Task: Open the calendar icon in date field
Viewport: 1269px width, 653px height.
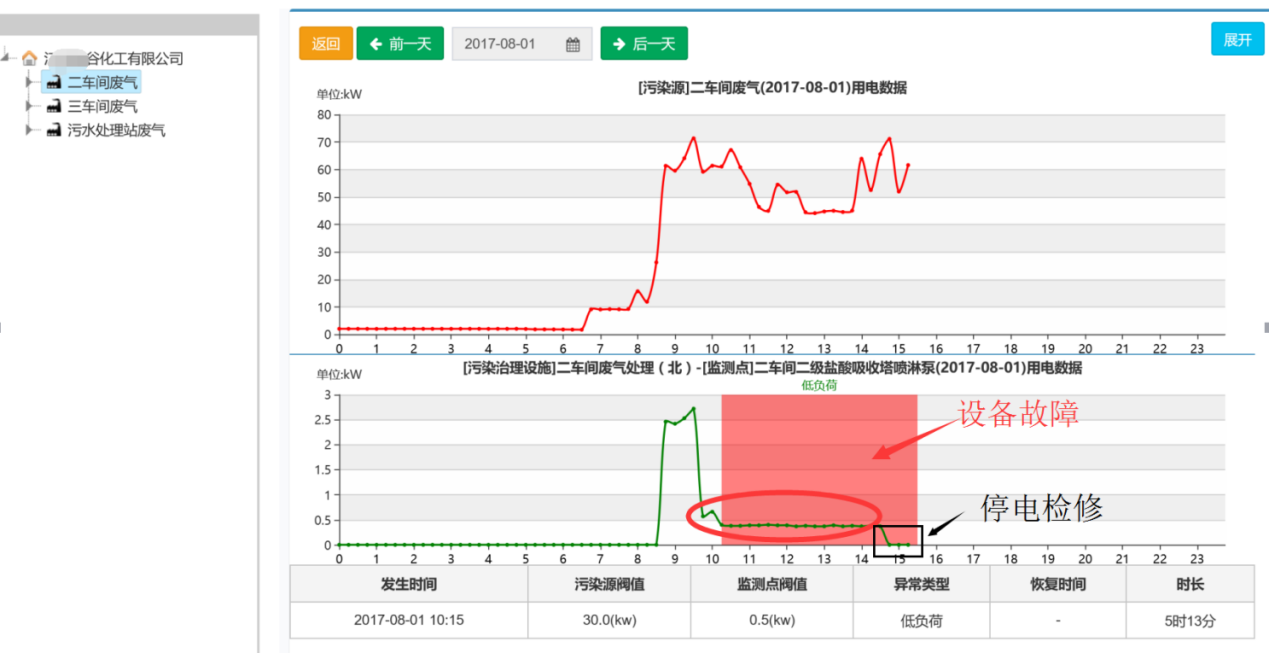Action: click(573, 44)
